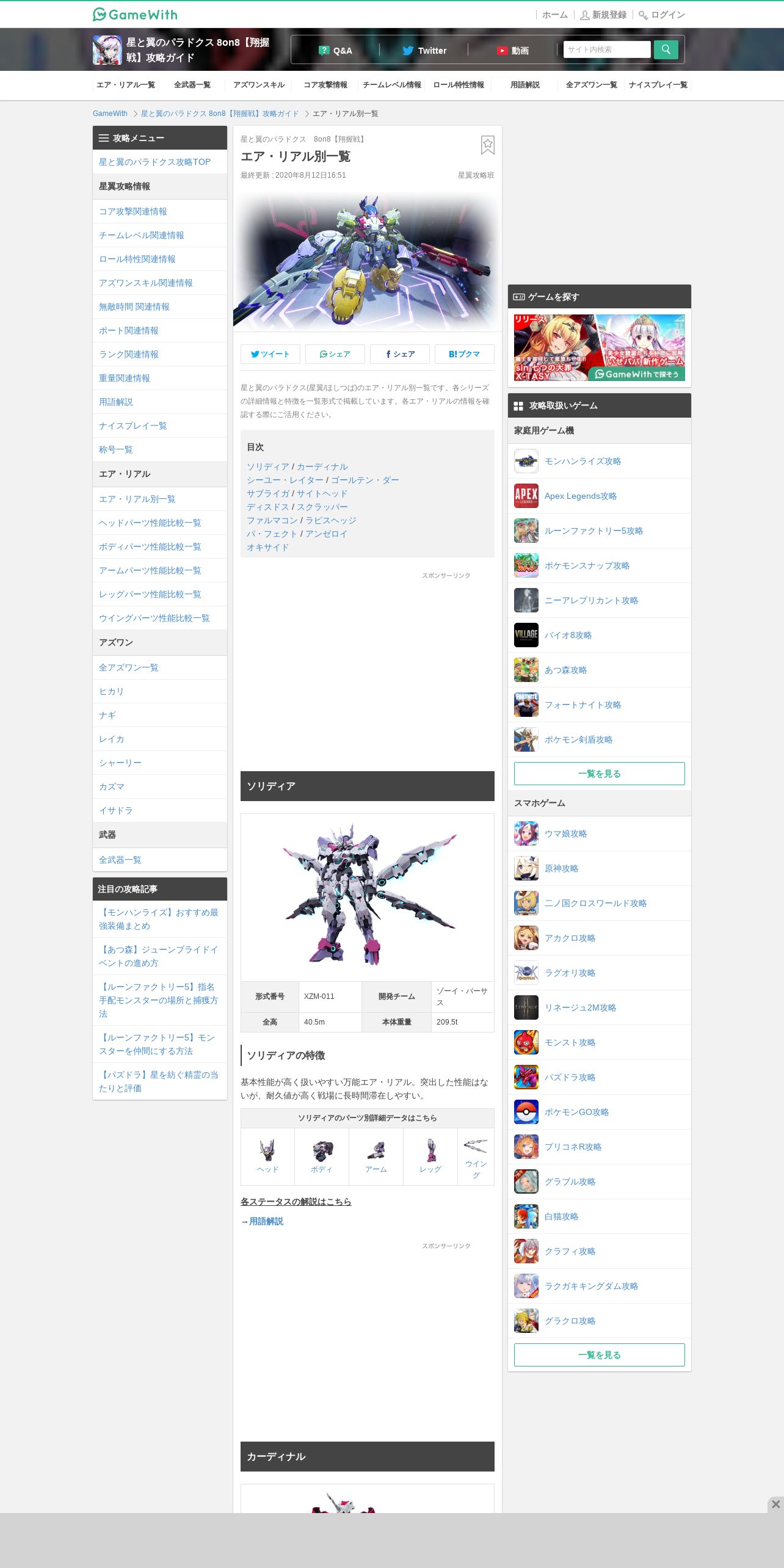Viewport: 784px width, 1568px height.
Task: Click the game icon beside the guide title
Action: click(x=107, y=50)
